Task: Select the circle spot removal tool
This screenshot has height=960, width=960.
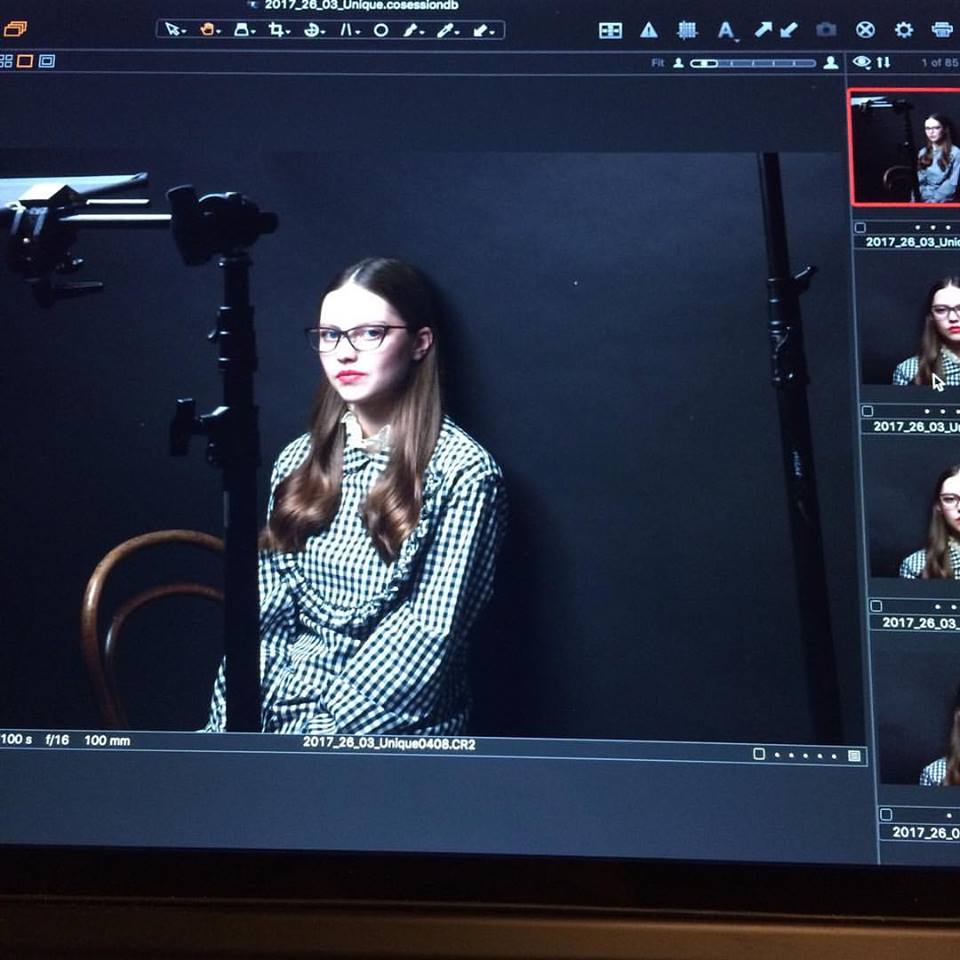Action: click(x=381, y=30)
